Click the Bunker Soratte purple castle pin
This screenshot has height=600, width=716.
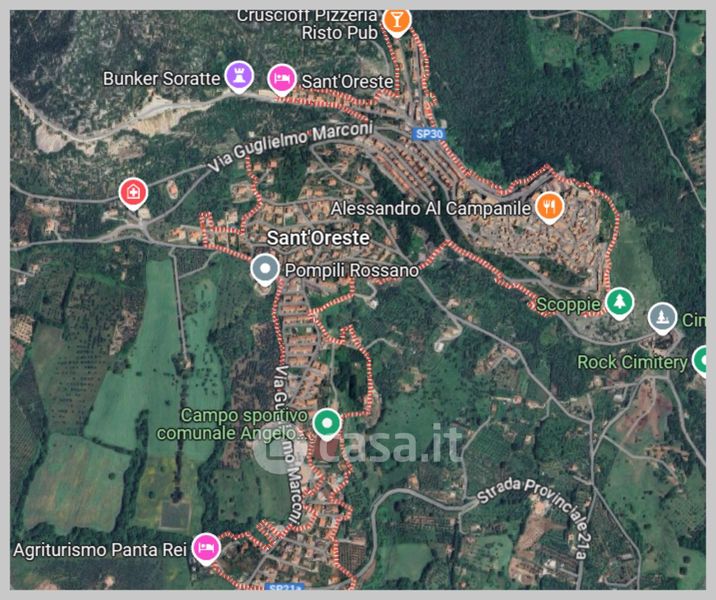pos(239,76)
